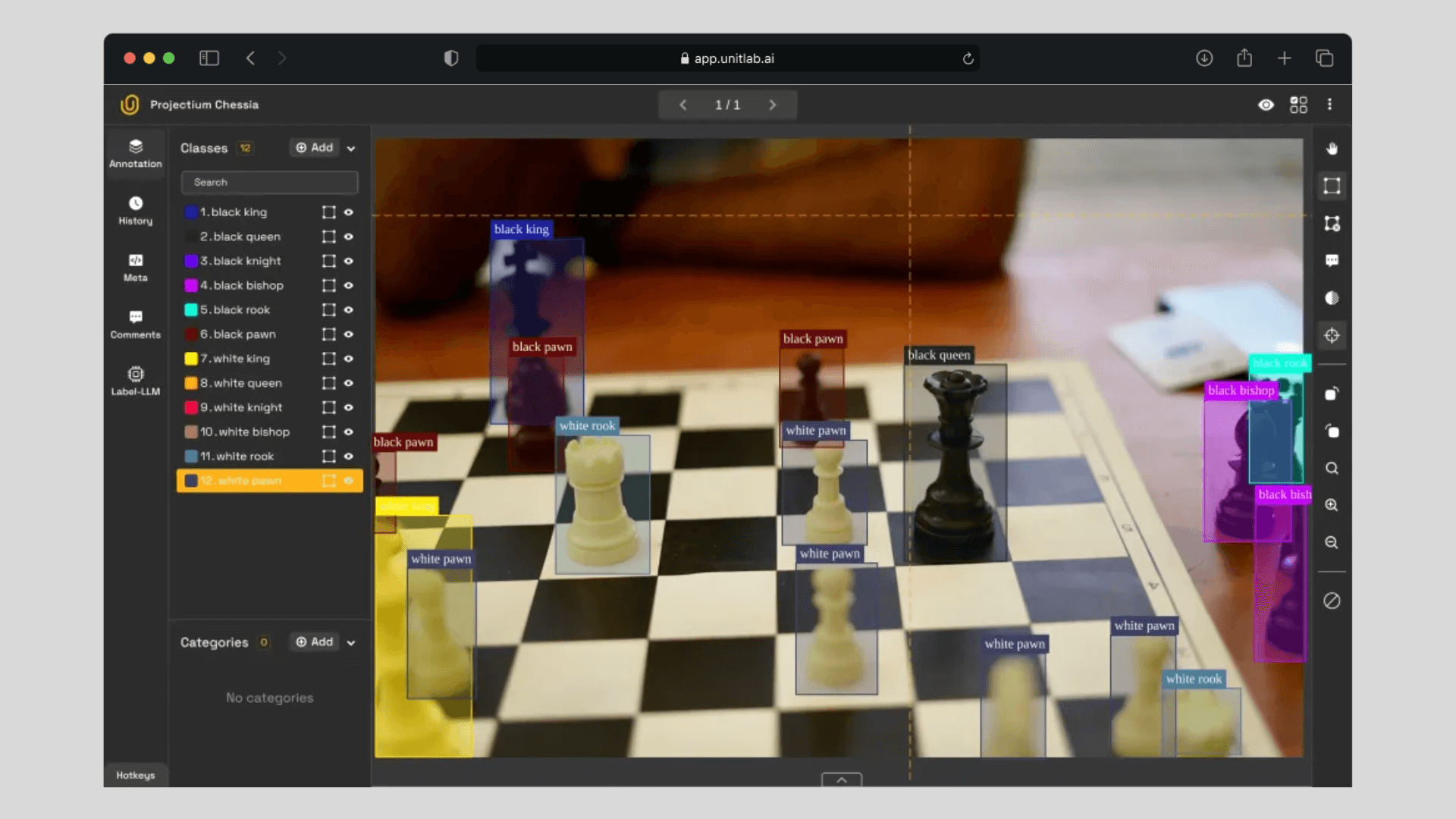Select the Hand pan tool
The image size is (1456, 819).
point(1332,149)
